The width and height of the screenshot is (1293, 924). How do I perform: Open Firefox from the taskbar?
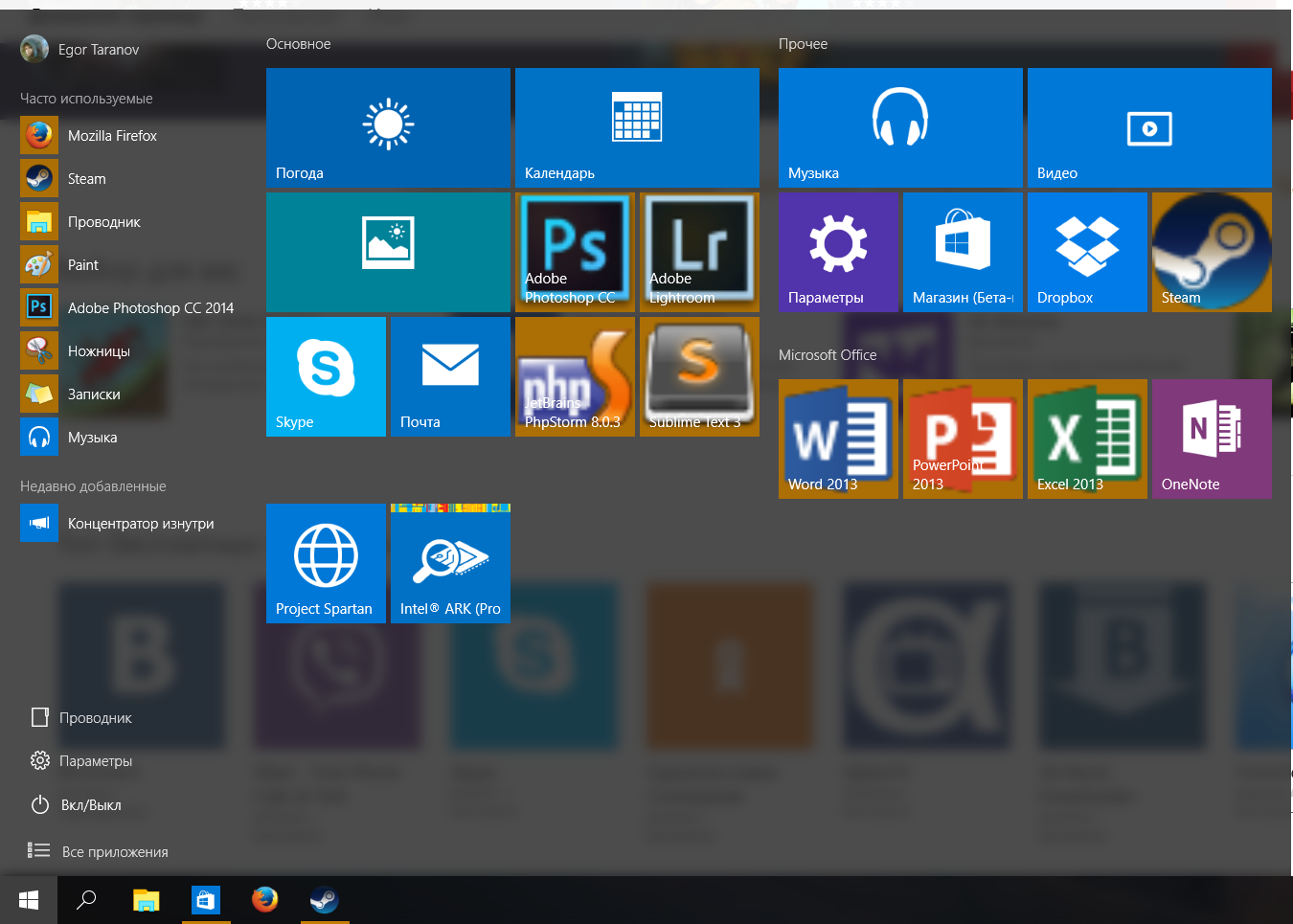coord(265,900)
